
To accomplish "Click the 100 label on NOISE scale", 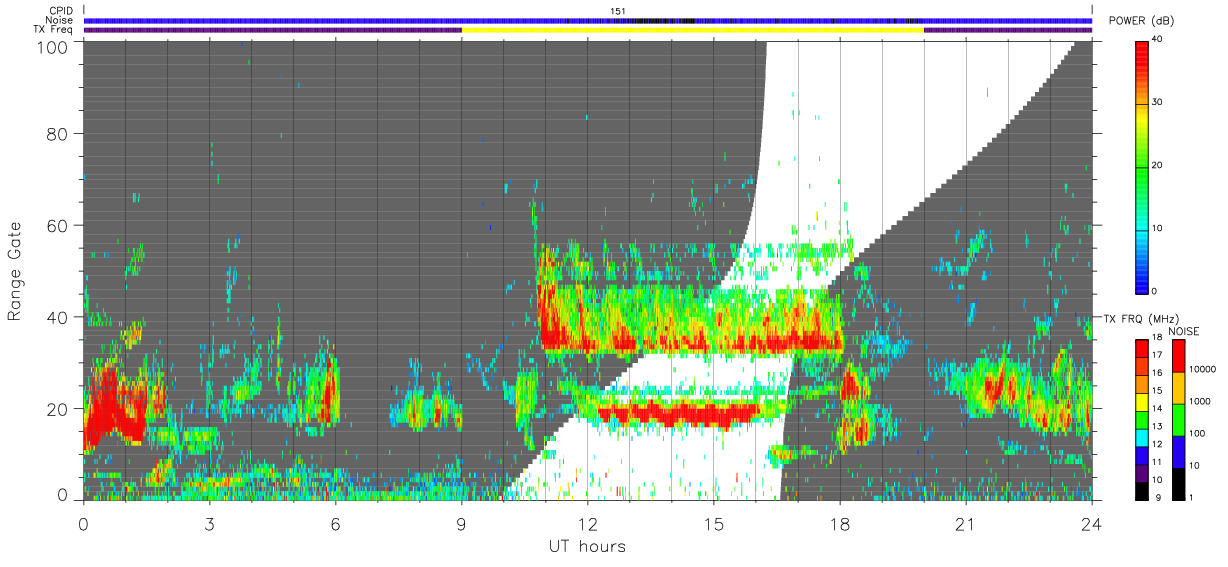I will [x=1195, y=433].
